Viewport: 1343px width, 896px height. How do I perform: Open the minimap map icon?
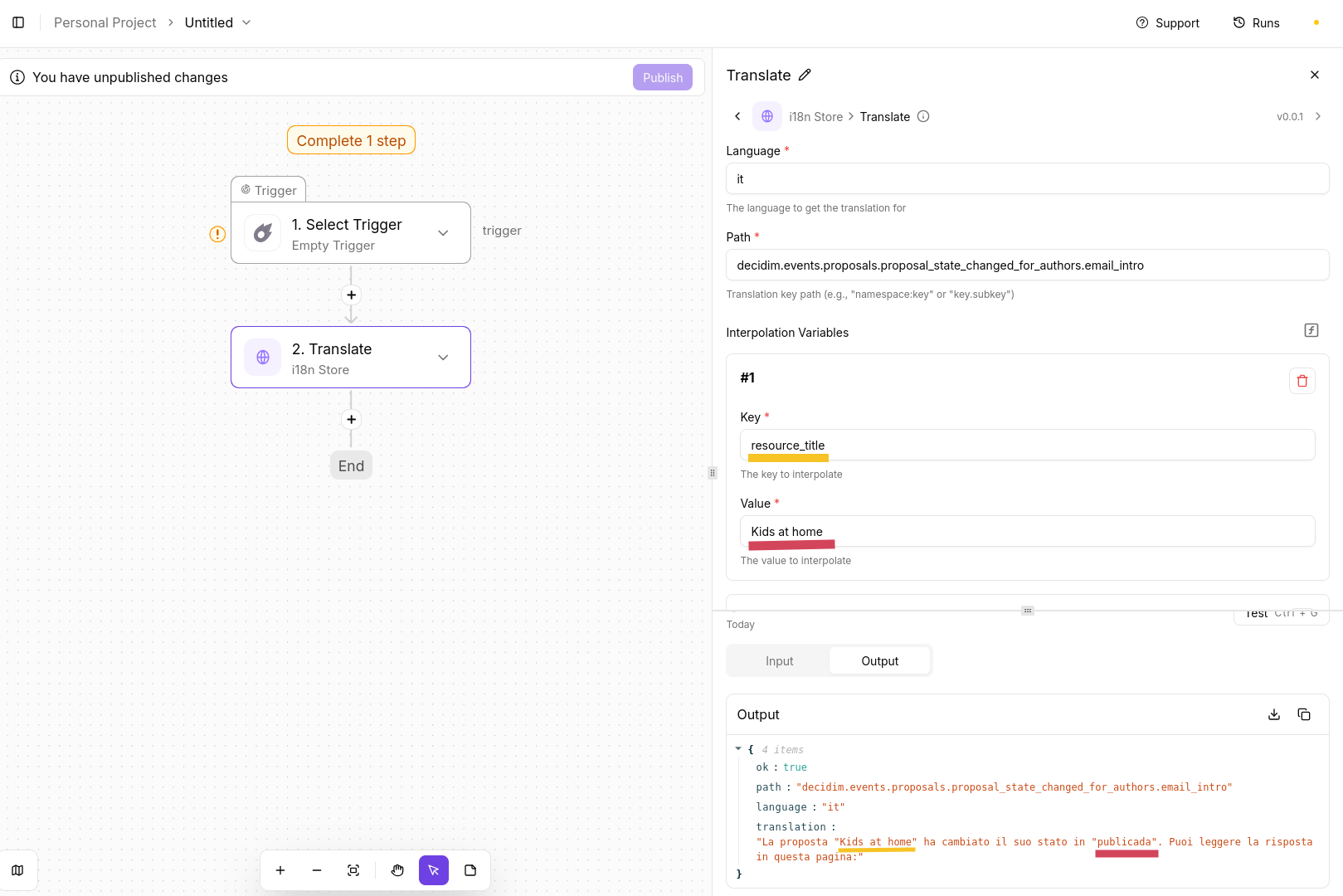pyautogui.click(x=17, y=870)
